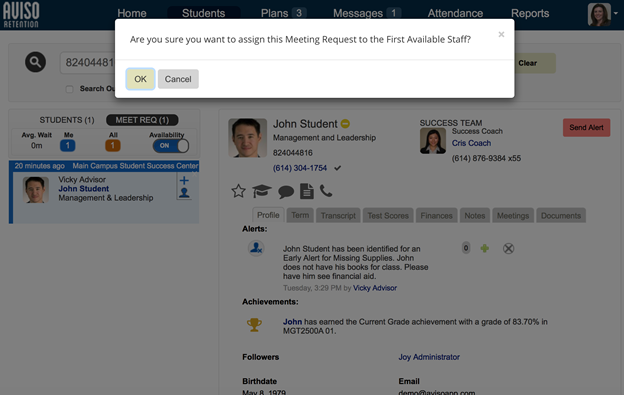Click the telephone call icon

click(x=326, y=191)
